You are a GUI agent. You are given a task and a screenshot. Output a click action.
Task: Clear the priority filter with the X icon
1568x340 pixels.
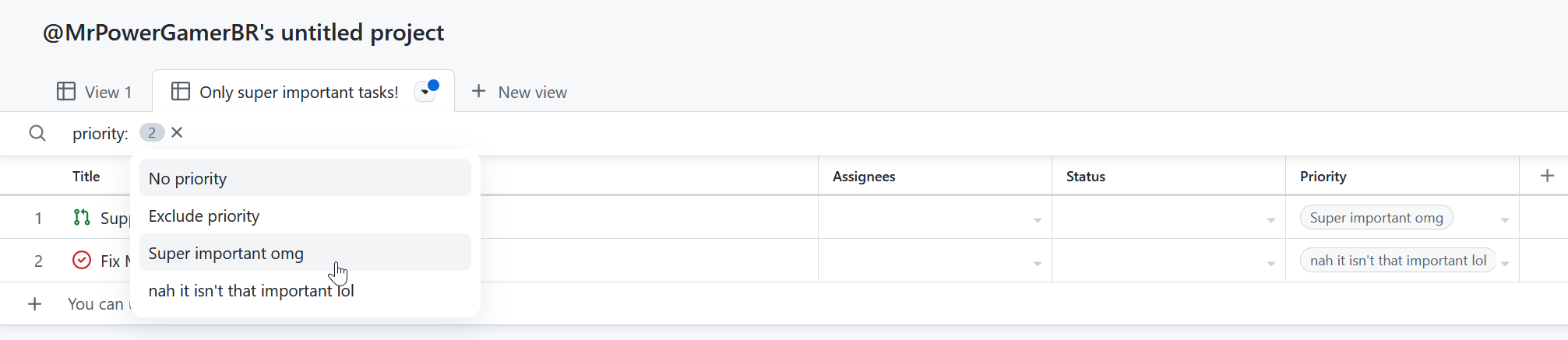tap(177, 132)
